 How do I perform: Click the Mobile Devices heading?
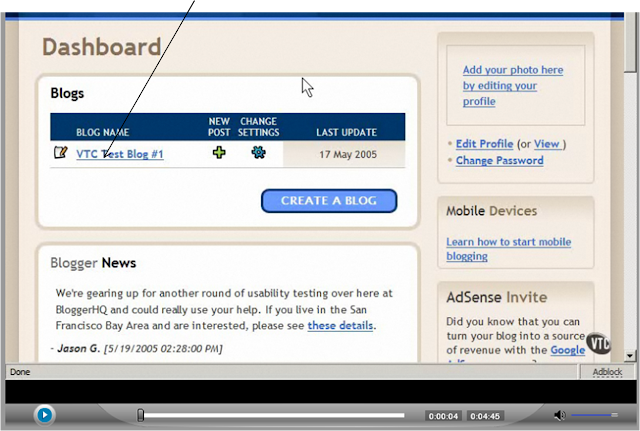pyautogui.click(x=491, y=211)
